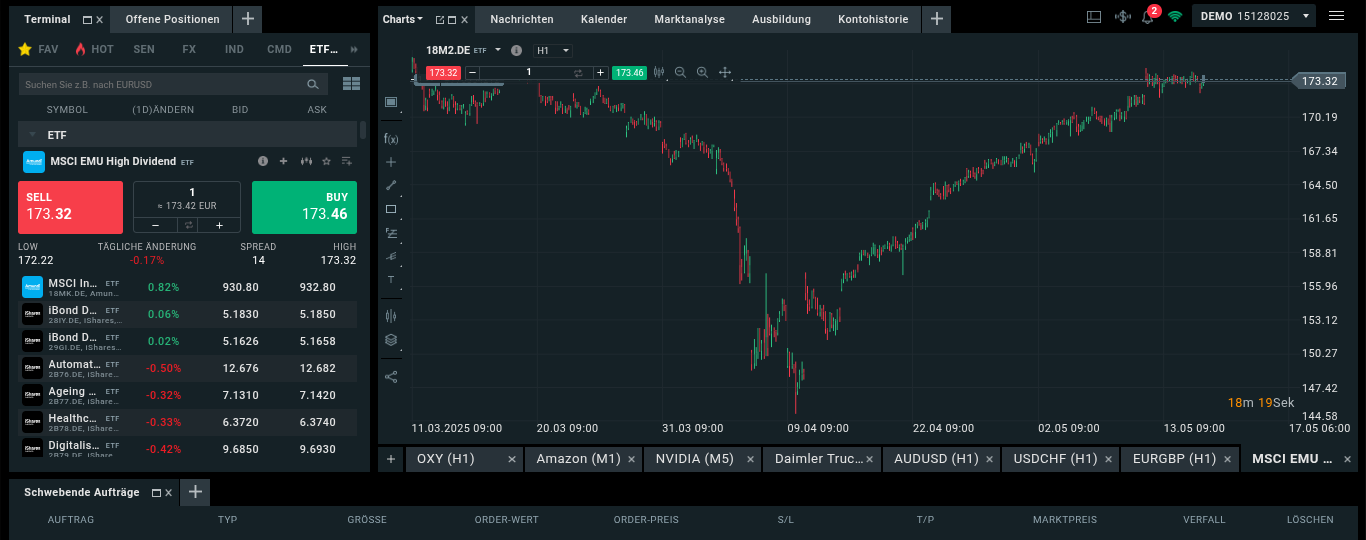The width and height of the screenshot is (1366, 540).
Task: Click chart sell price 173.32
Action: [443, 72]
